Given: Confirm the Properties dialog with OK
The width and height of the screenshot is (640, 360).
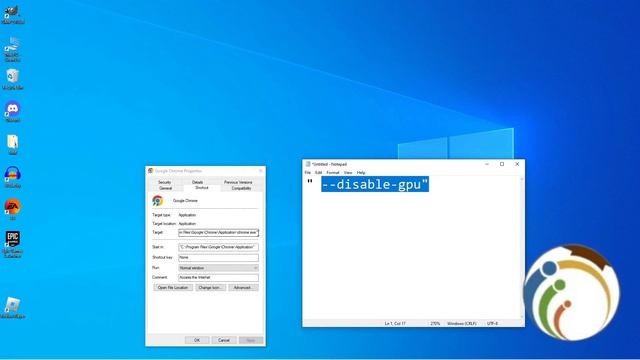Looking at the screenshot, I should point(197,340).
